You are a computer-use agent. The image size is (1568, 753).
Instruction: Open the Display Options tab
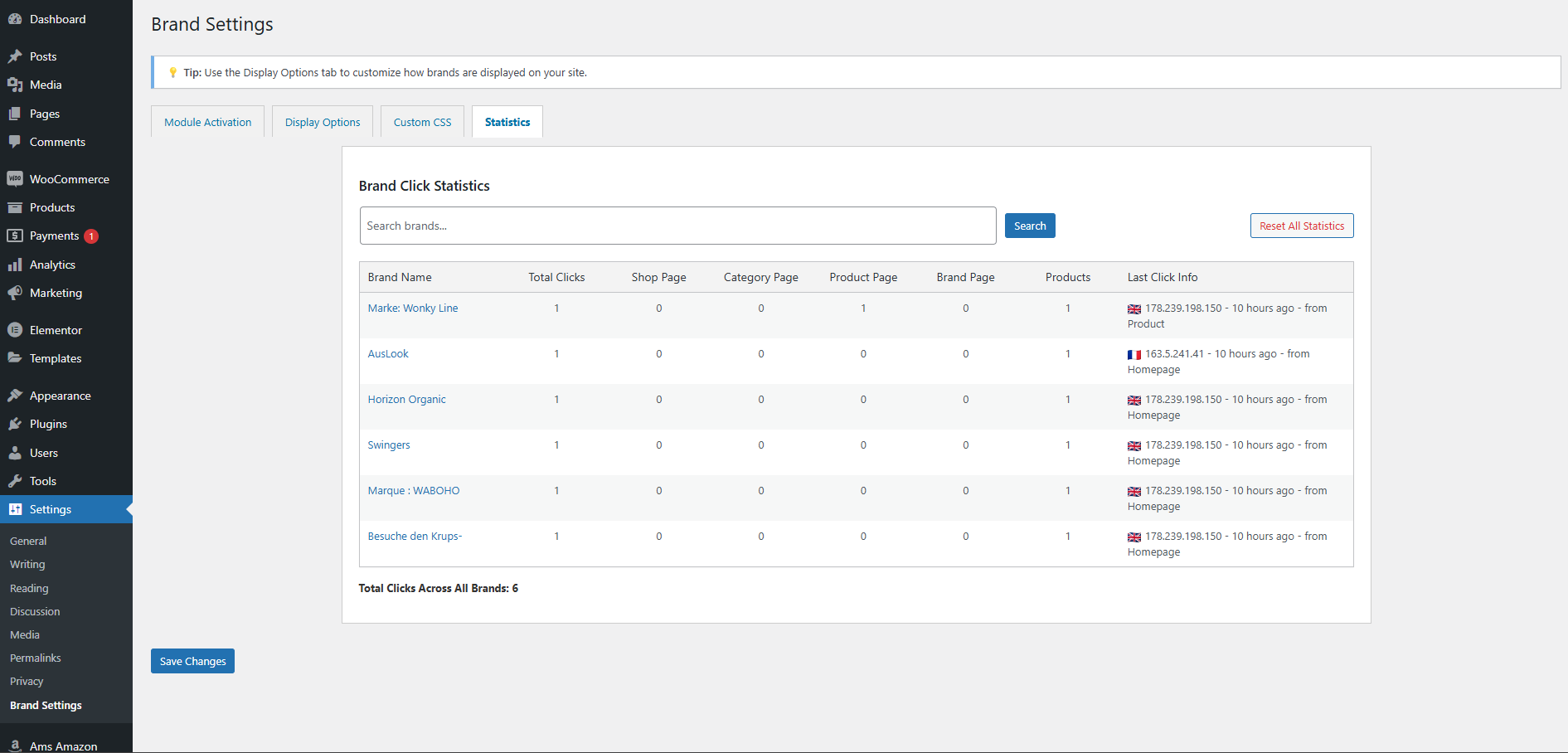coord(323,122)
